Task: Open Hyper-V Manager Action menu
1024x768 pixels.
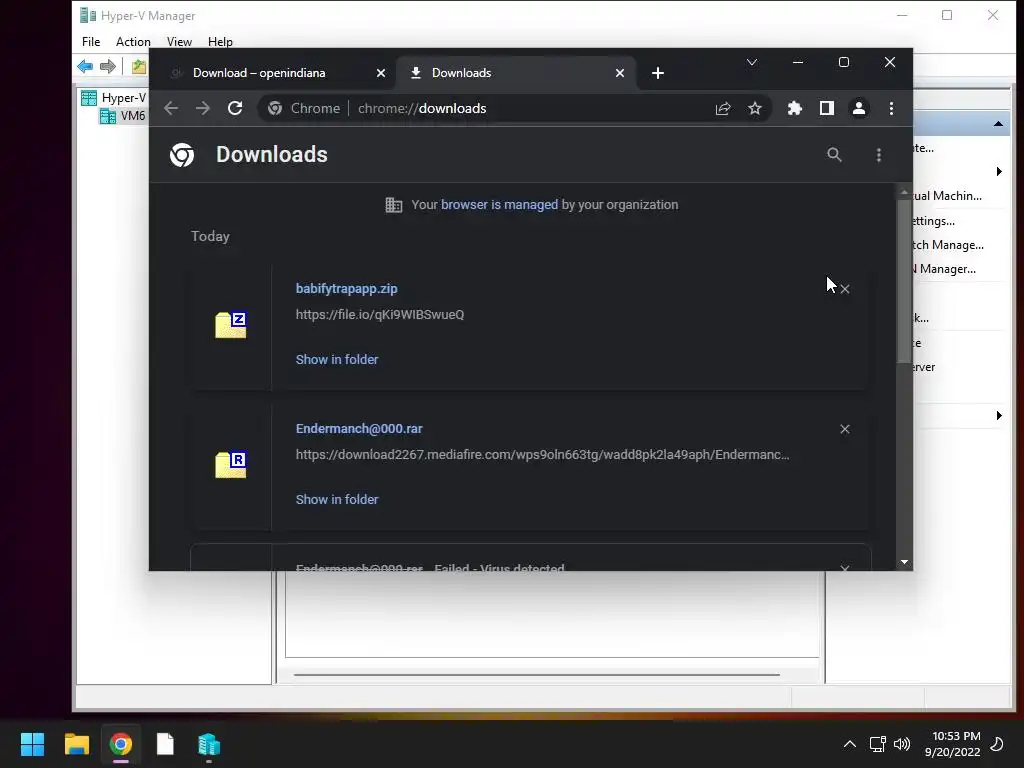Action: point(133,41)
